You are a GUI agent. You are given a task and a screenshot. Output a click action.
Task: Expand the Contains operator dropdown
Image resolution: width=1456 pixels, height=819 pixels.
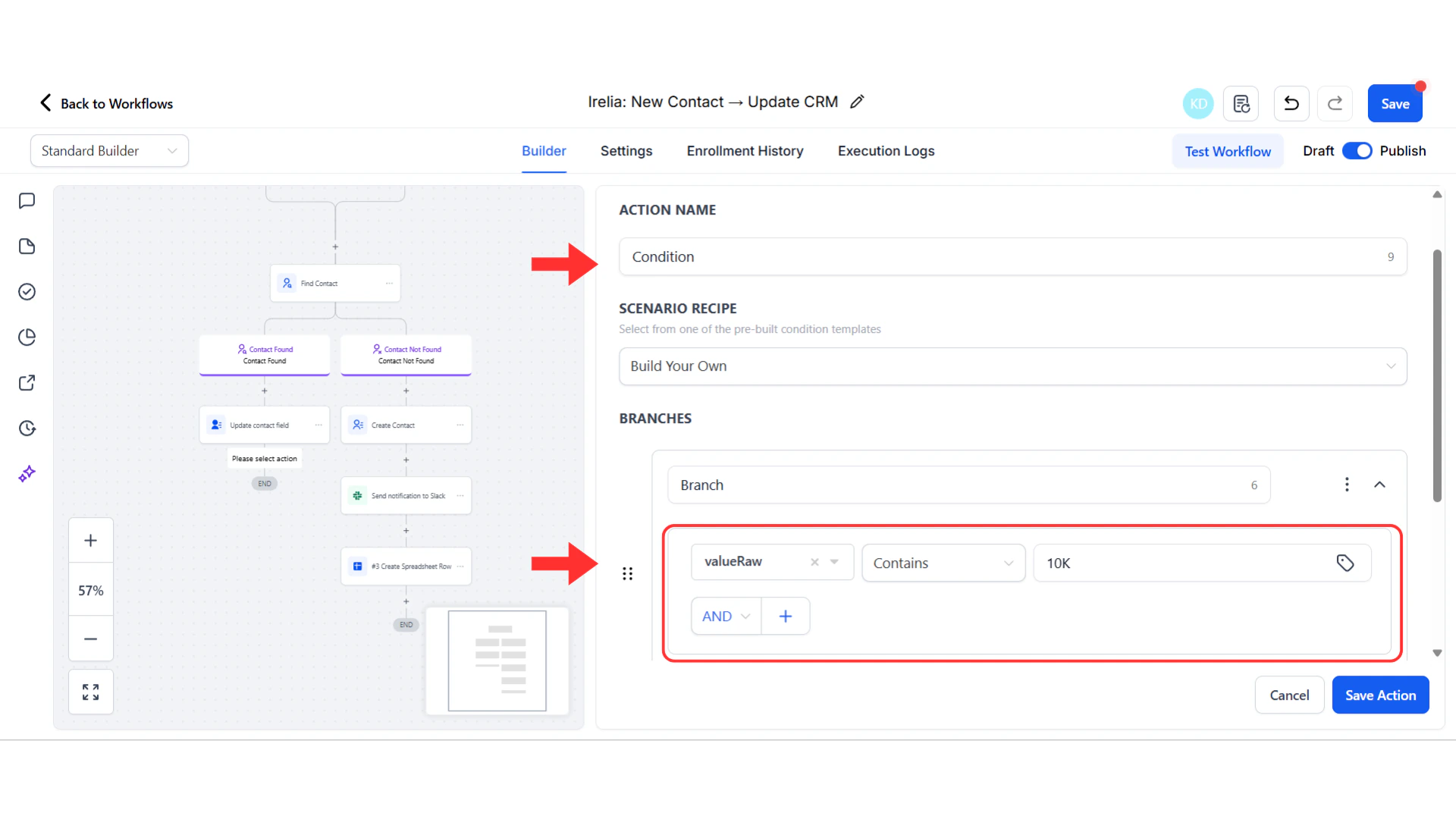click(x=1009, y=563)
